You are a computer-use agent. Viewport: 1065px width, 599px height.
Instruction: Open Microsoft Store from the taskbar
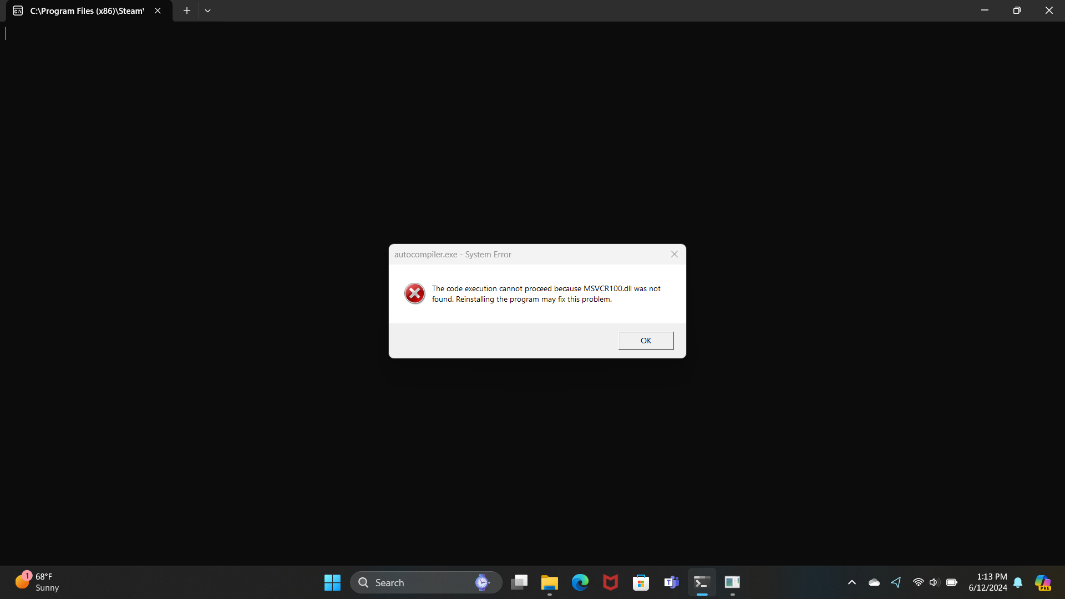point(641,582)
